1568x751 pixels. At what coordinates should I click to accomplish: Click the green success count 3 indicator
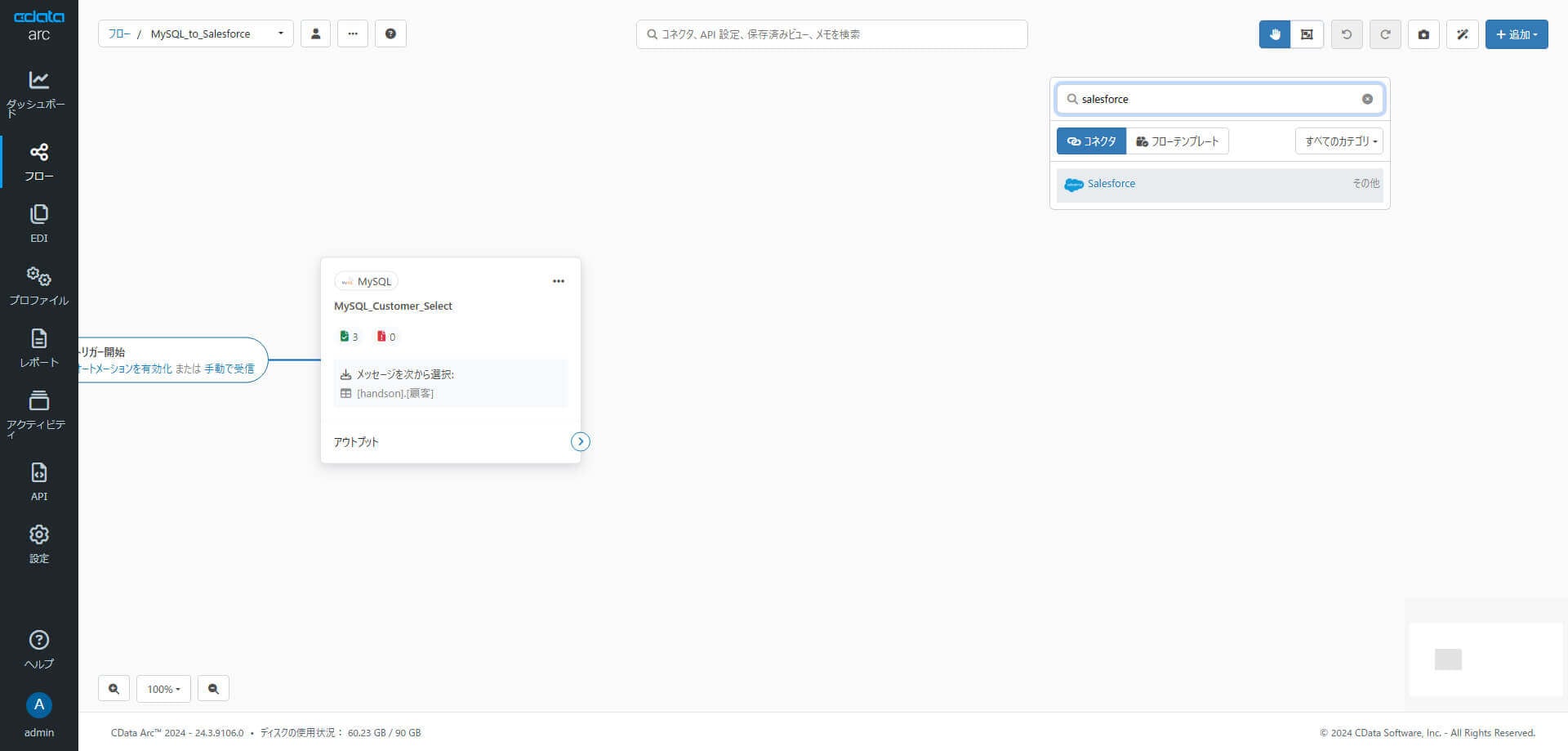[x=349, y=337]
